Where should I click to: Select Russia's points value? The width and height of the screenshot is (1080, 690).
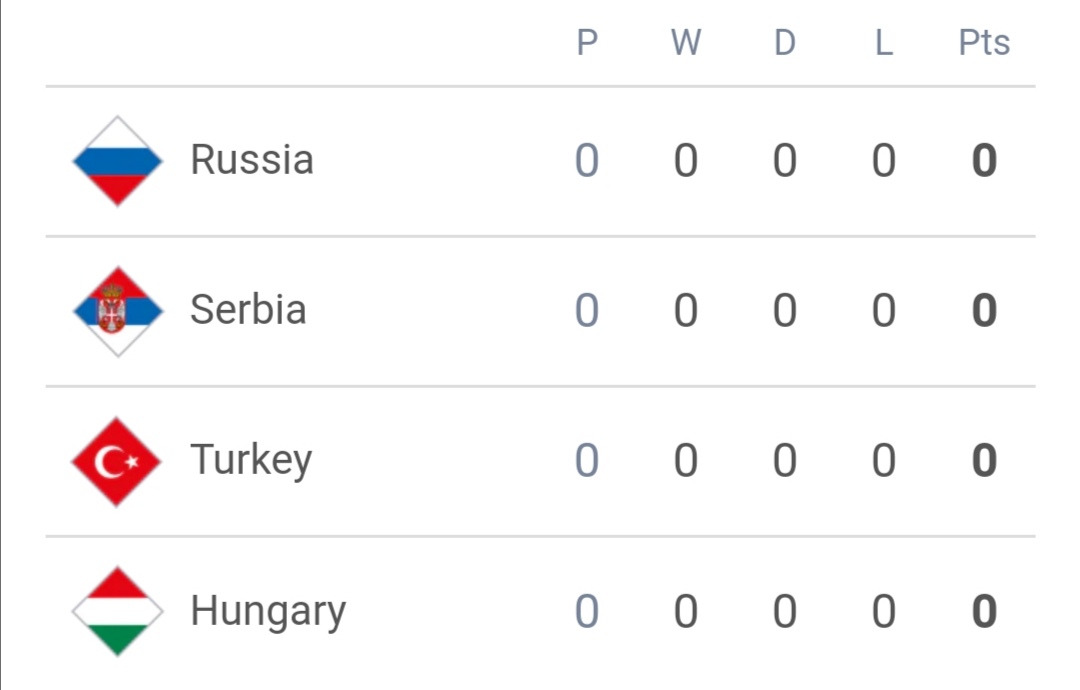point(984,160)
